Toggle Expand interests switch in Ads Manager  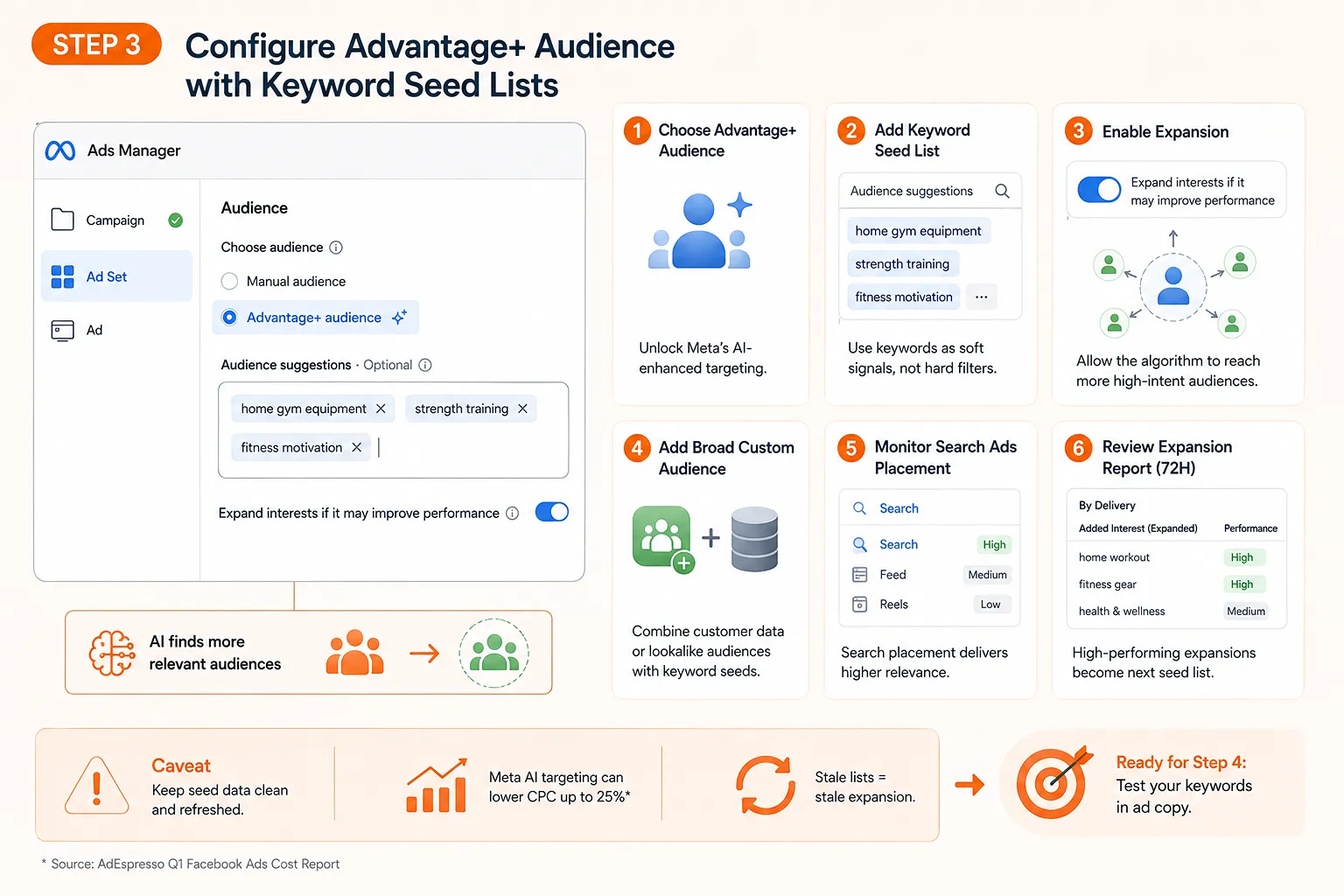(x=552, y=512)
